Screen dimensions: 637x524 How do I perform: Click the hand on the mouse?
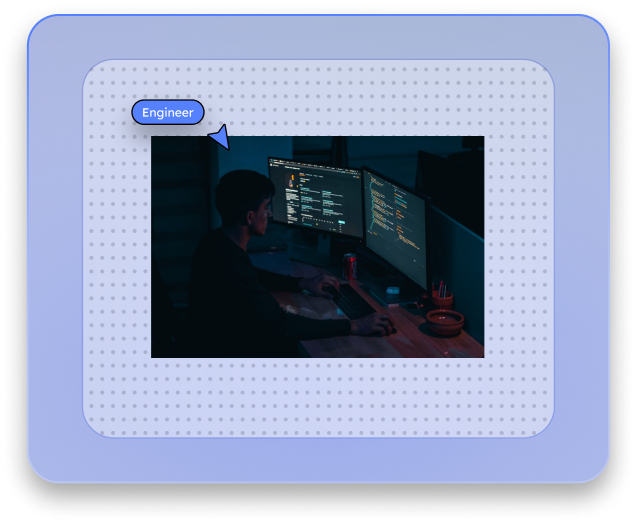(x=376, y=324)
